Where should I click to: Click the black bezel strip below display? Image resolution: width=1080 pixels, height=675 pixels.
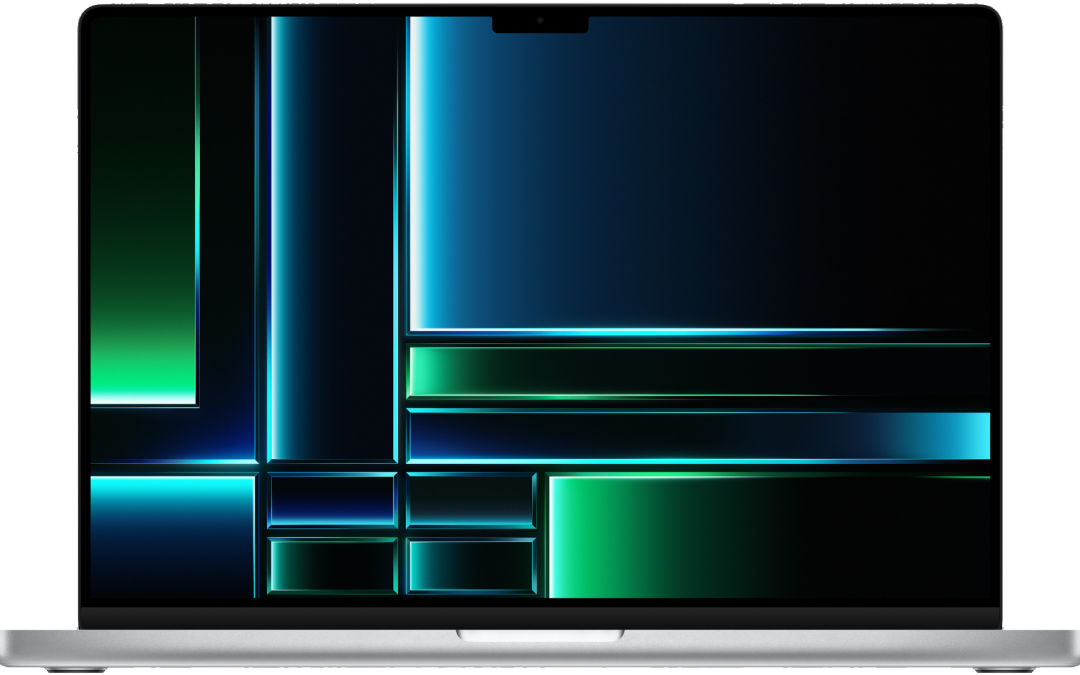[540, 616]
